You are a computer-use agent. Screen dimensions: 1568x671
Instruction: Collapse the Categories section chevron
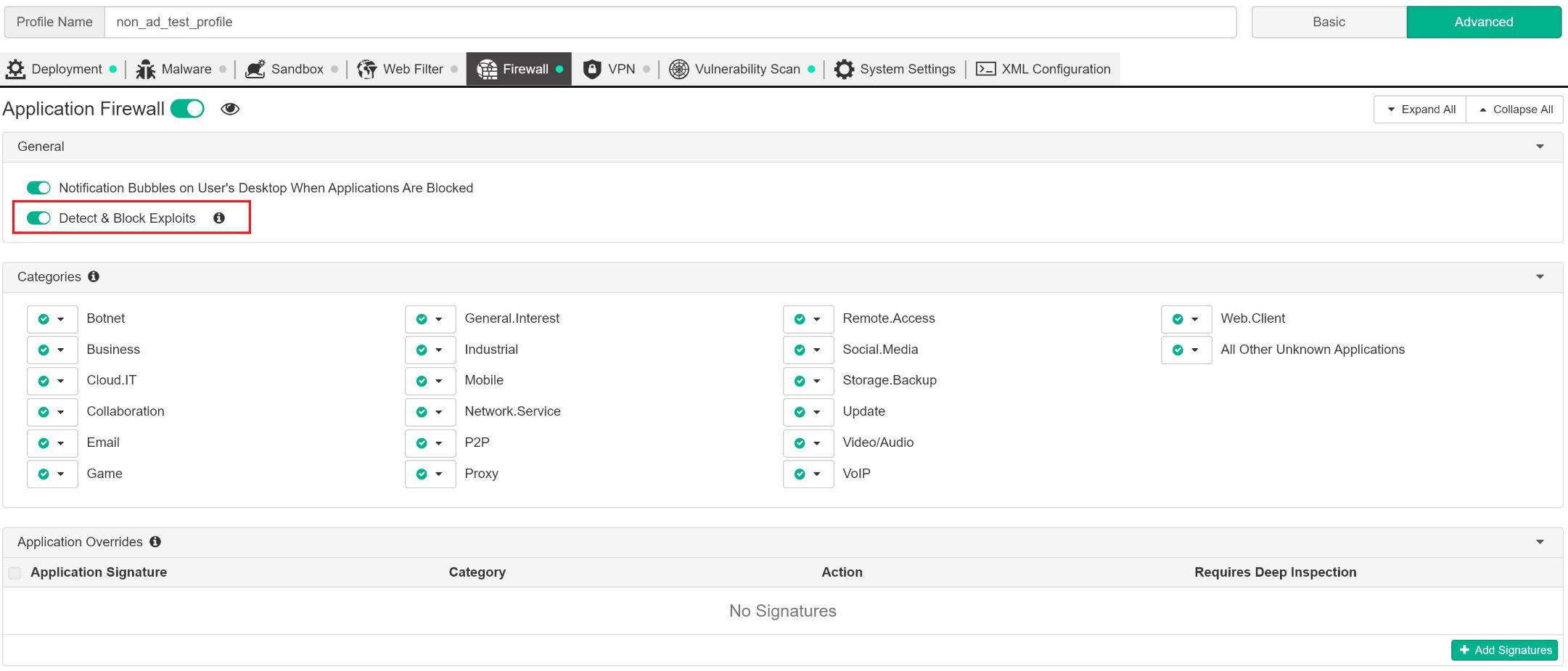tap(1540, 277)
